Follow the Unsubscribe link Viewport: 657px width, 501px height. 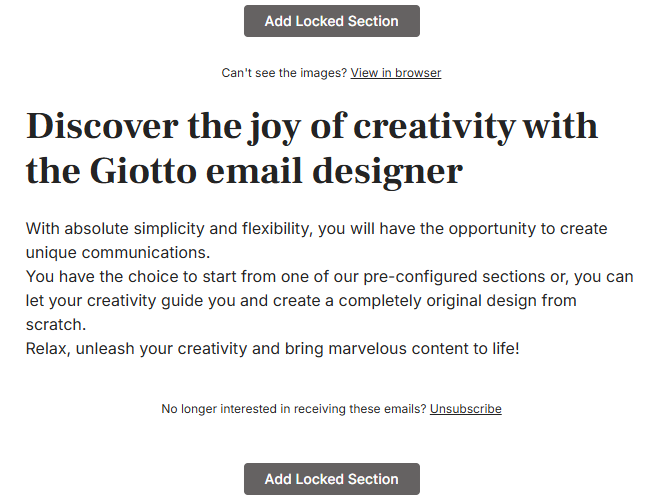tap(465, 409)
